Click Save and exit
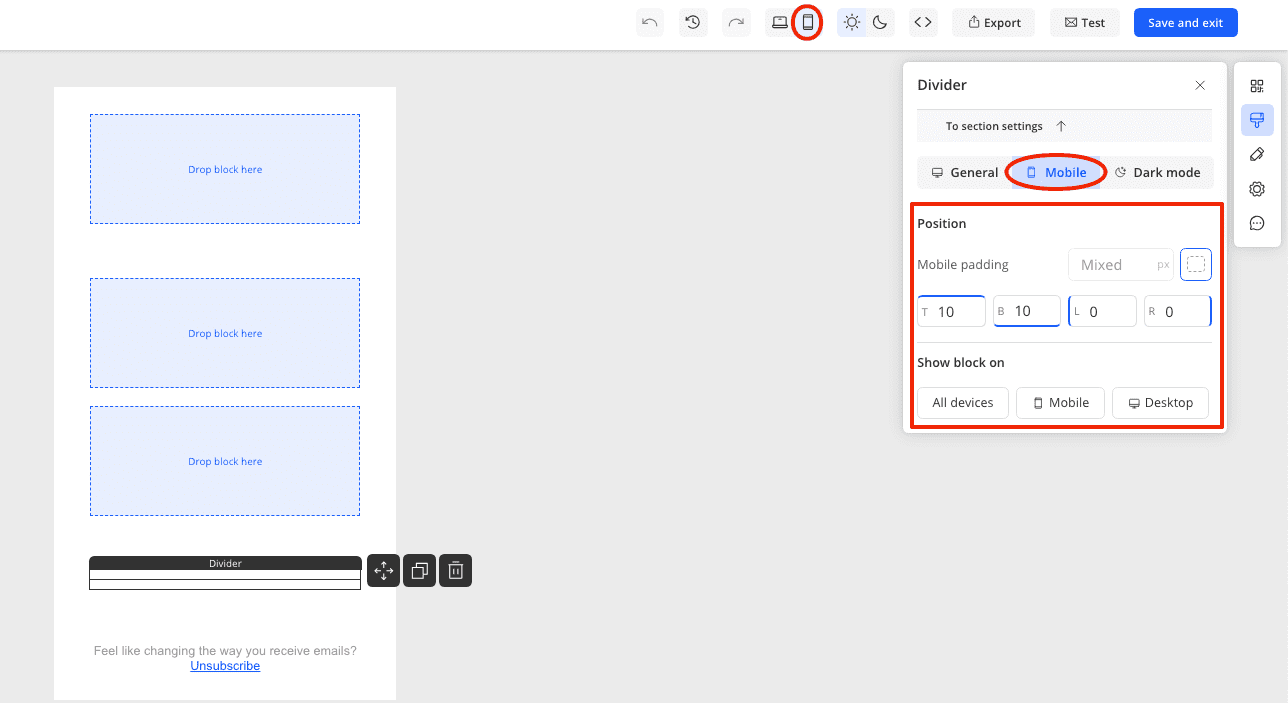 (1185, 22)
